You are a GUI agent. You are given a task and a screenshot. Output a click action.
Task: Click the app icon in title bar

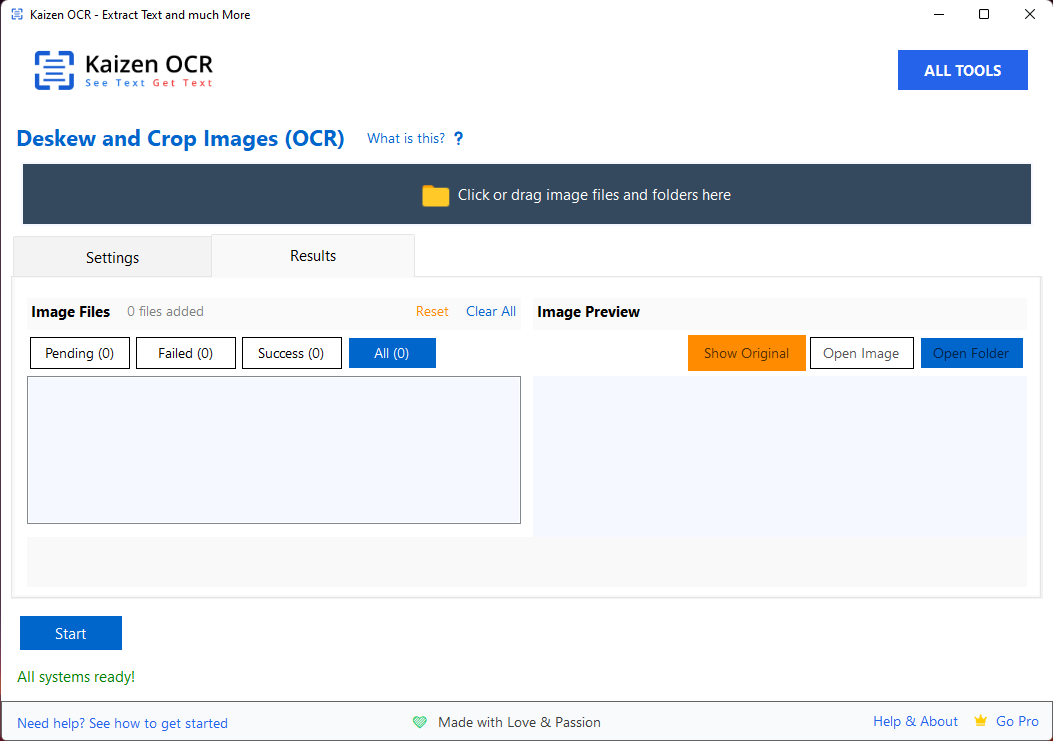pos(17,15)
